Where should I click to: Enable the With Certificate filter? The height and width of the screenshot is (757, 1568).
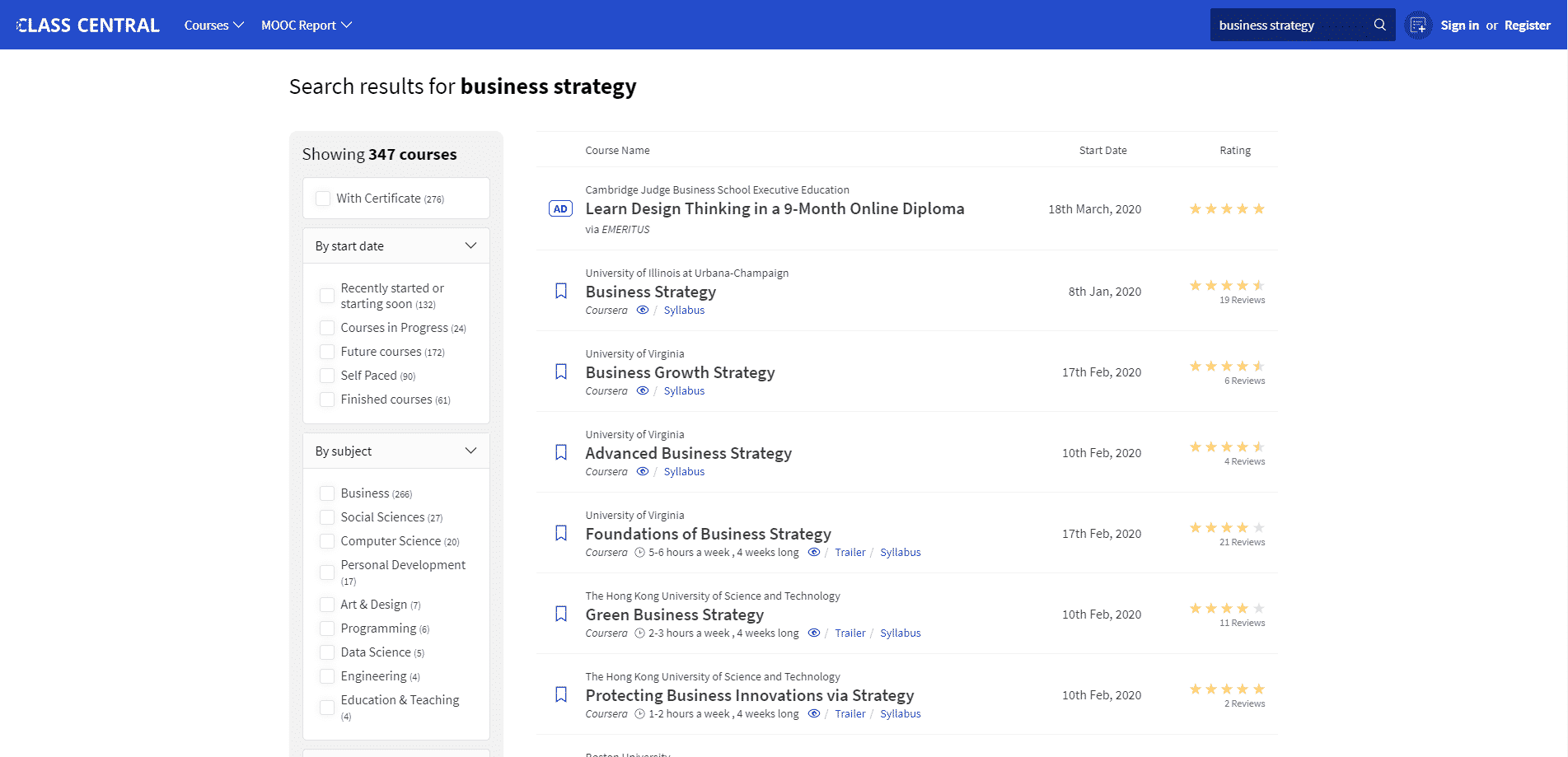[323, 199]
